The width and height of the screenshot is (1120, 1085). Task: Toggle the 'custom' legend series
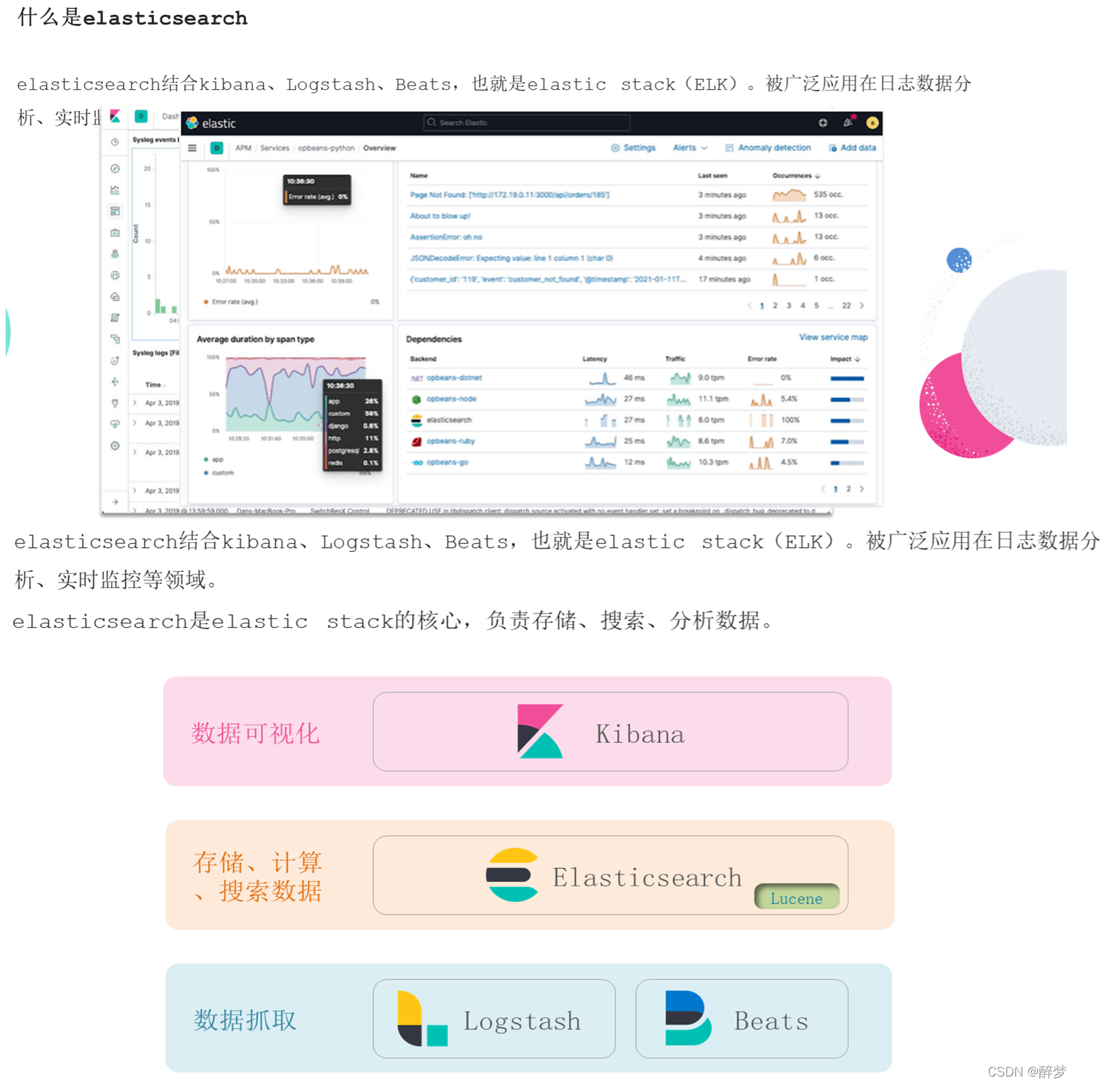(x=218, y=473)
